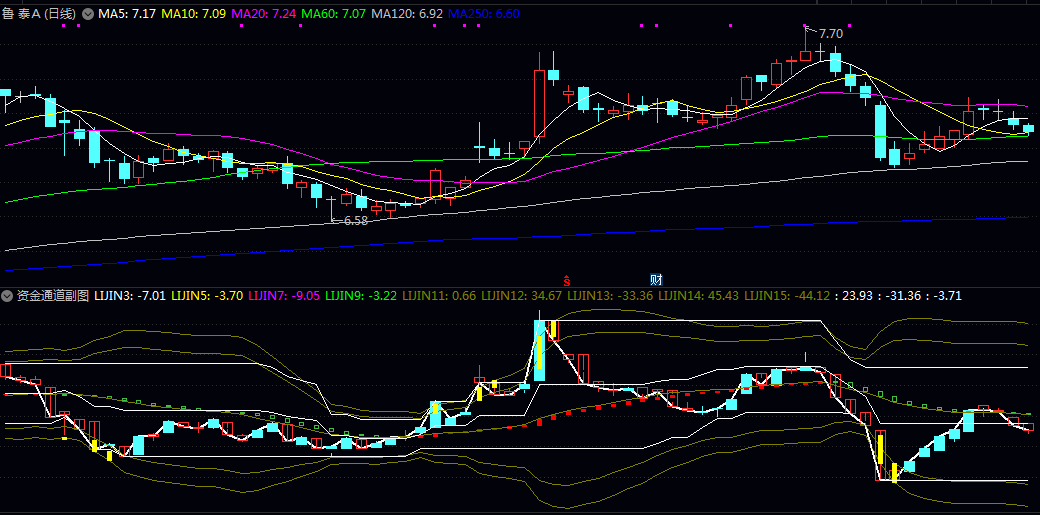Viewport: 1040px width, 515px height.
Task: Click the LIJIN7: -9.05 value
Action: pos(285,296)
